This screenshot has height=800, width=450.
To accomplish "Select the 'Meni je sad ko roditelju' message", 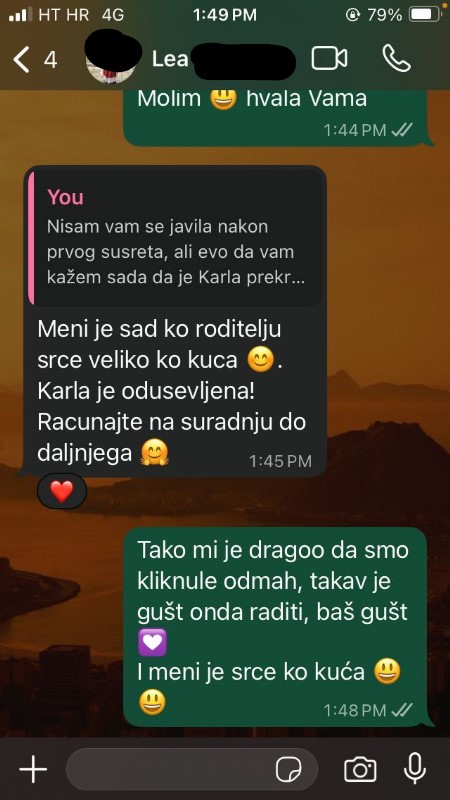I will coord(175,321).
